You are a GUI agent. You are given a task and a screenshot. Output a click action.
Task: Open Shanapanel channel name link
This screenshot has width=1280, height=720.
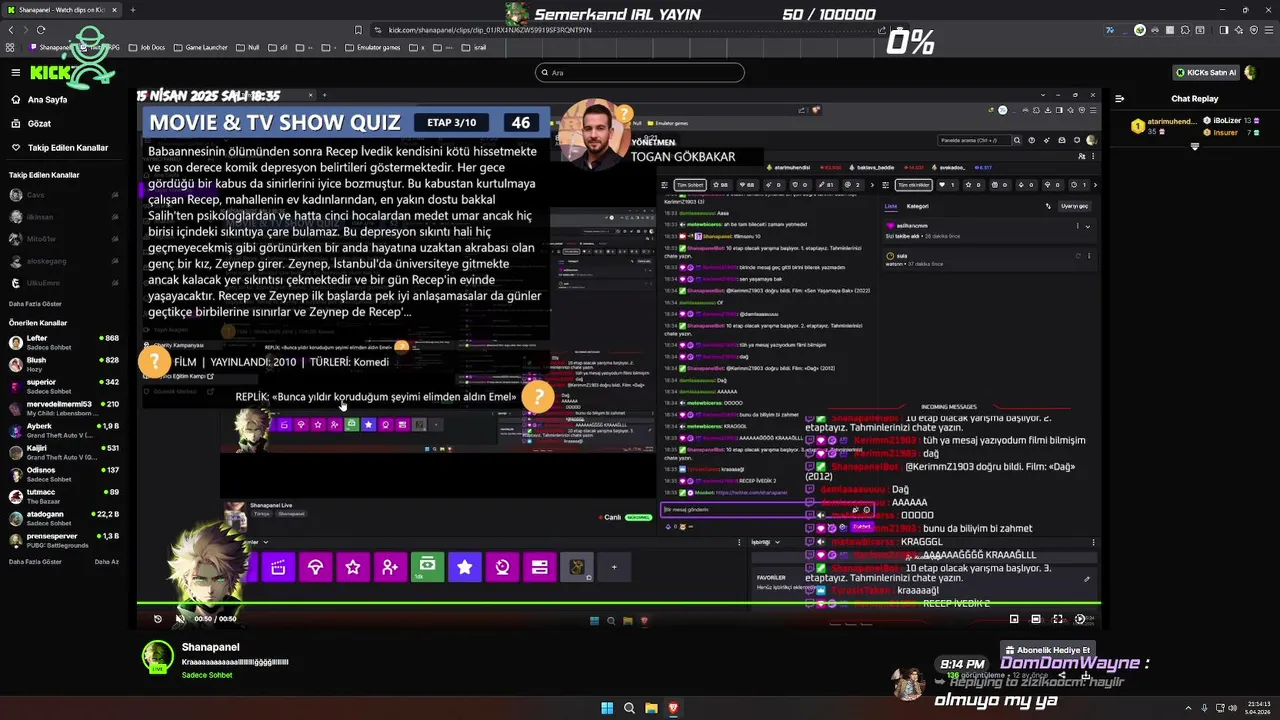point(210,648)
